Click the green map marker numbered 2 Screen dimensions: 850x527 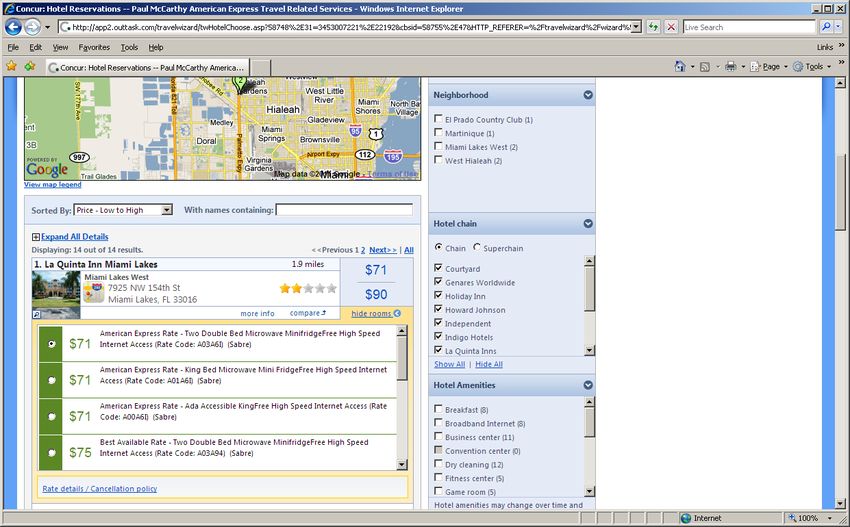239,82
